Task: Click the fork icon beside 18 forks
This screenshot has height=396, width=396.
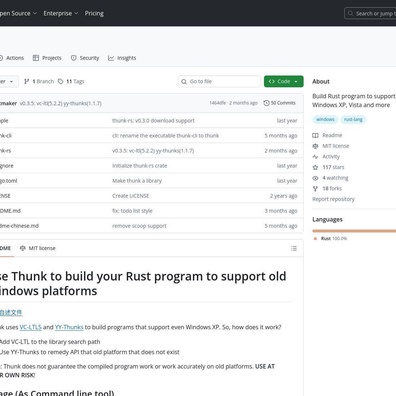Action: [x=315, y=189]
